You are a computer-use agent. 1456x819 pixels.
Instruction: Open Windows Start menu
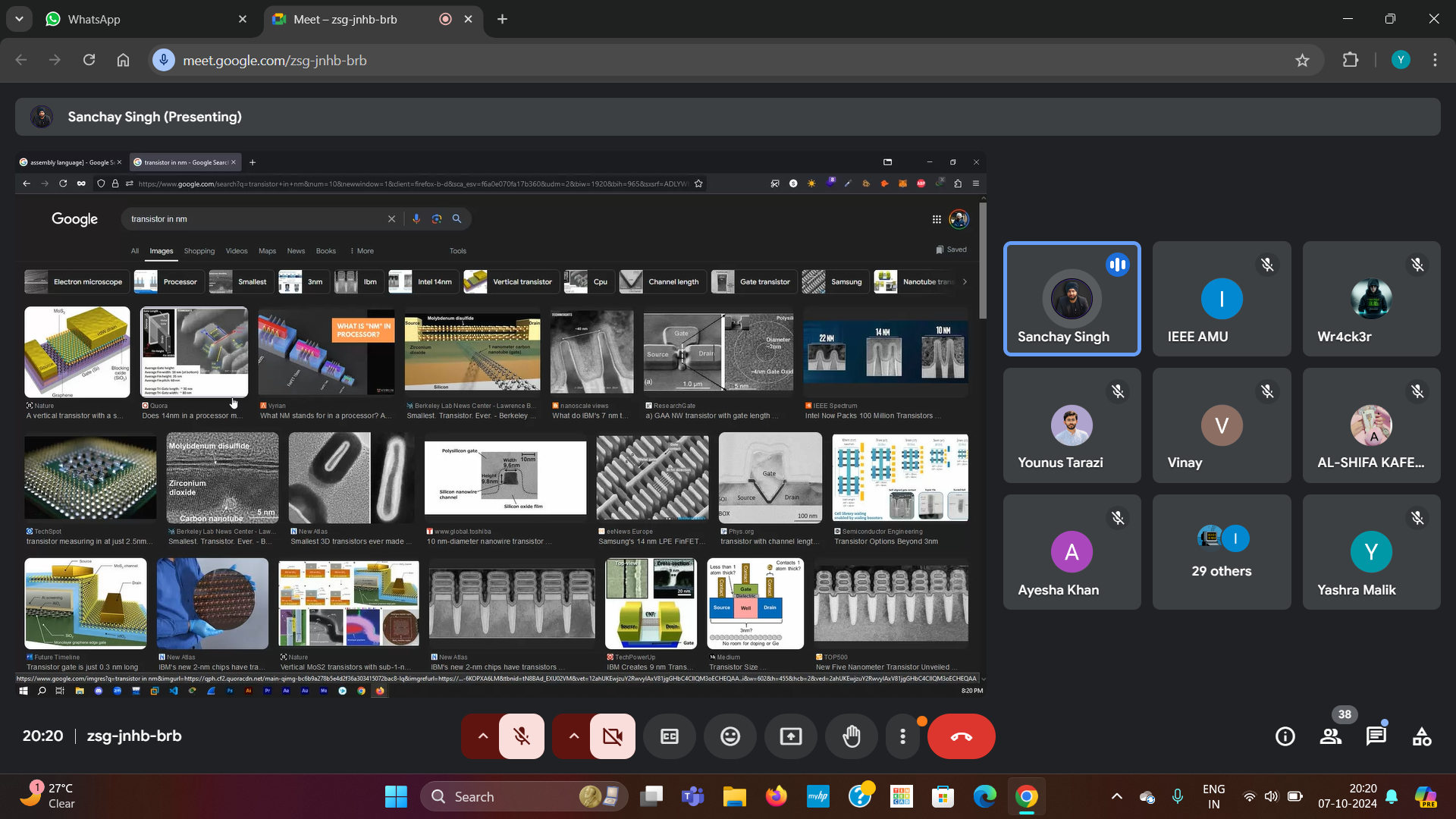coord(396,796)
